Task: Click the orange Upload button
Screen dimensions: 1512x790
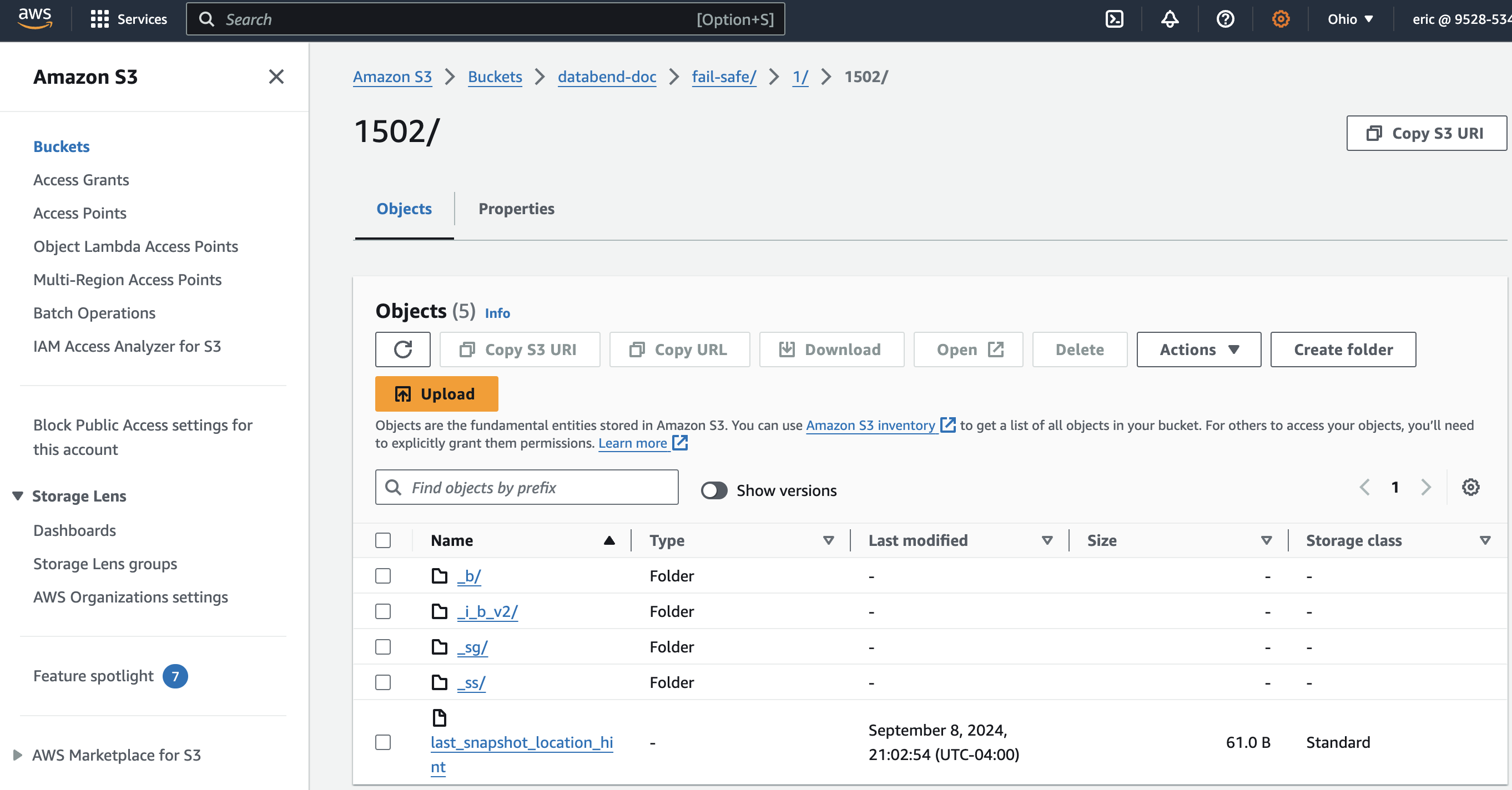Action: pyautogui.click(x=436, y=393)
